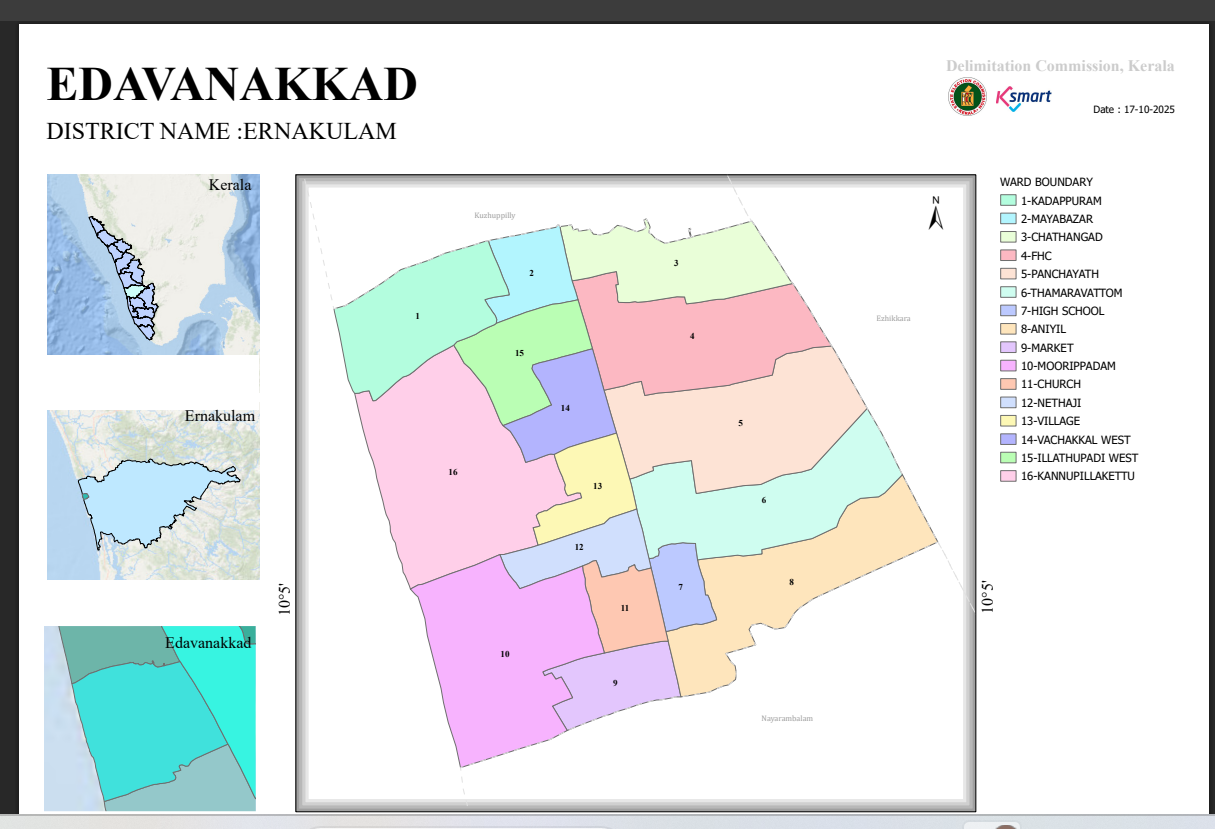Open the Kerala state inset map
The image size is (1215, 829).
pyautogui.click(x=153, y=264)
